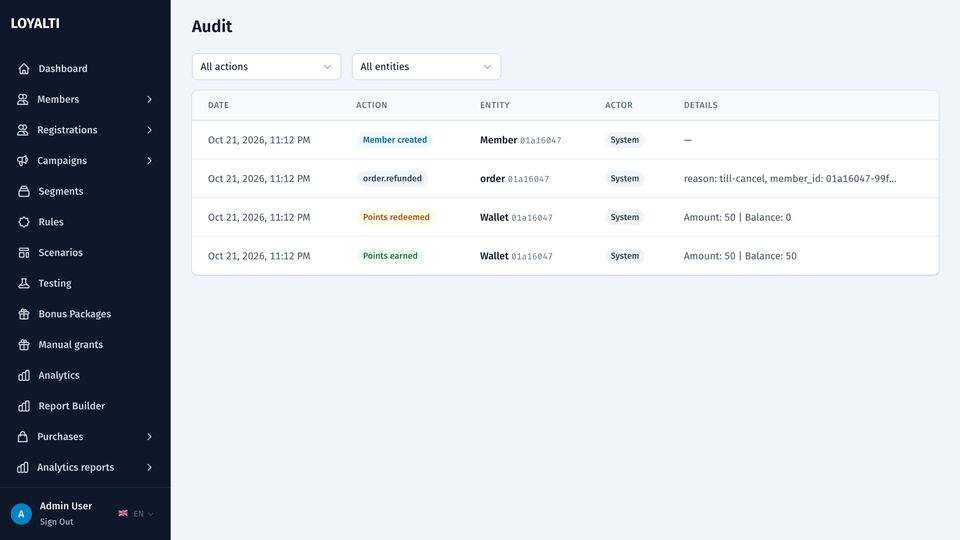Click the Dashboard home icon
Screen dimensions: 960x540
coord(24,69)
